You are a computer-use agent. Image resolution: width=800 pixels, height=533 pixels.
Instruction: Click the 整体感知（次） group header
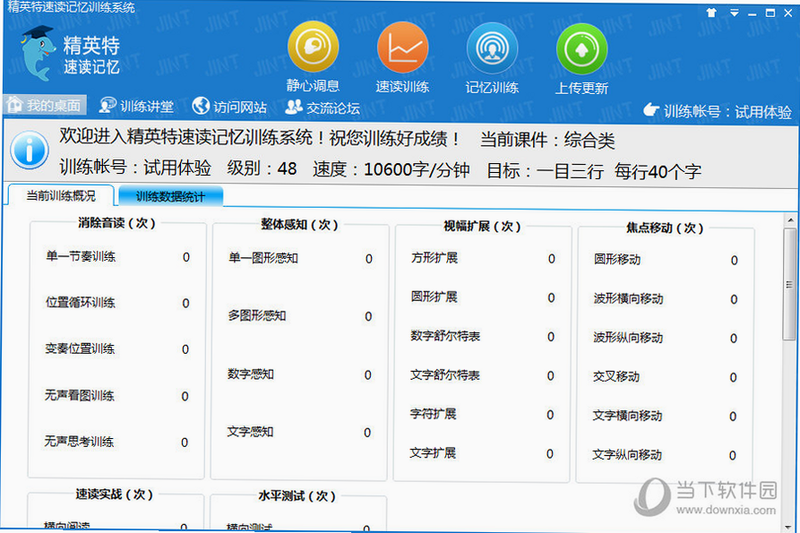pos(299,224)
